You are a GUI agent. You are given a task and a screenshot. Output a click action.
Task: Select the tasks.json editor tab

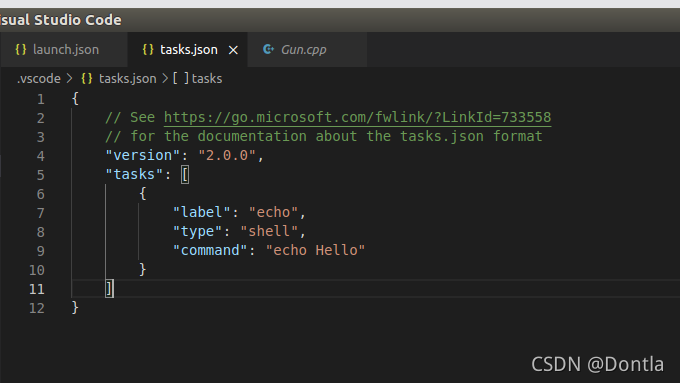tap(187, 49)
